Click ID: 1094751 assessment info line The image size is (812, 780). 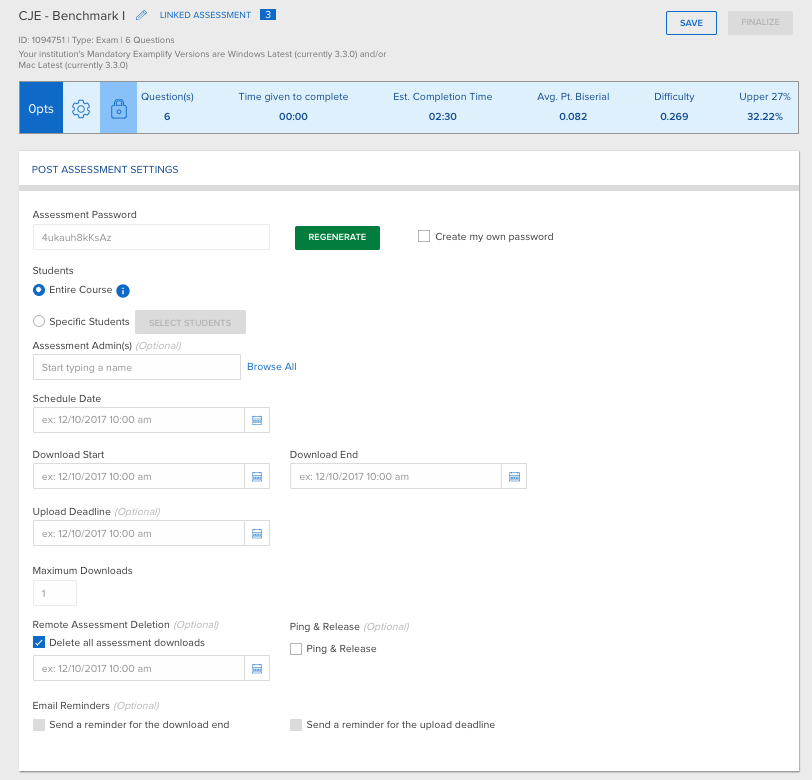click(x=96, y=40)
